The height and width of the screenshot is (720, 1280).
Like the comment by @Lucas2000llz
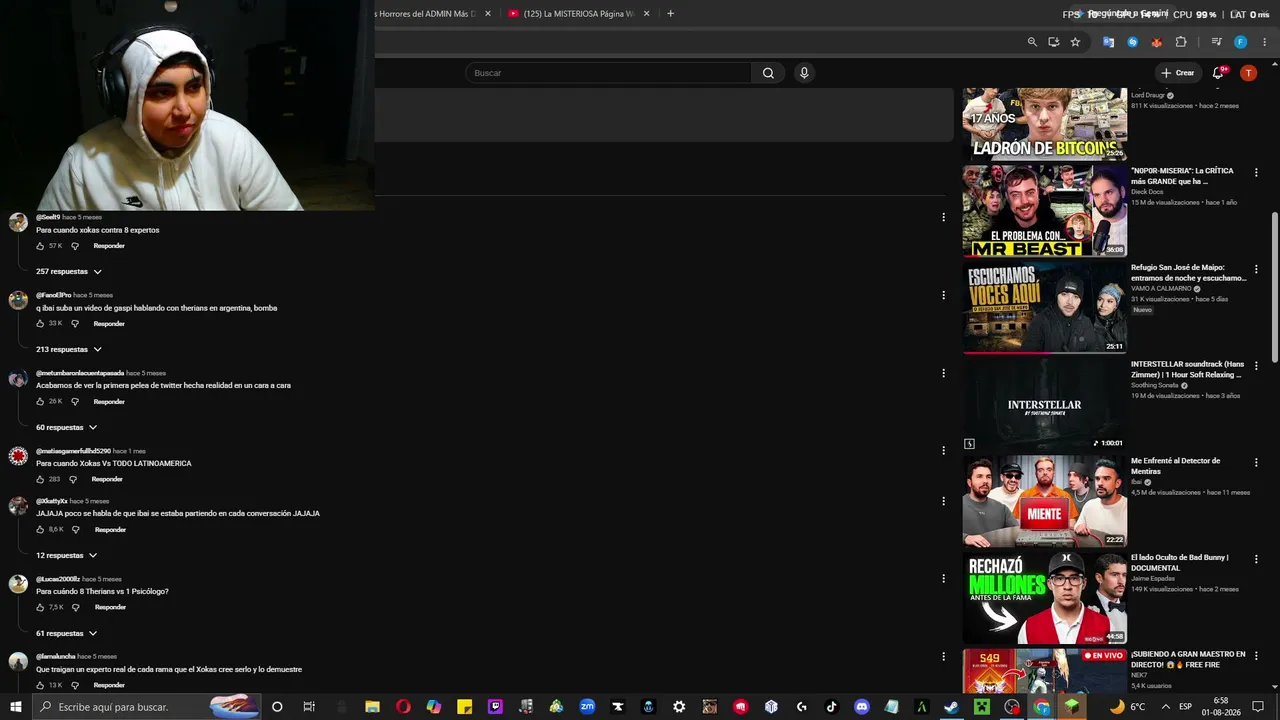pos(41,608)
